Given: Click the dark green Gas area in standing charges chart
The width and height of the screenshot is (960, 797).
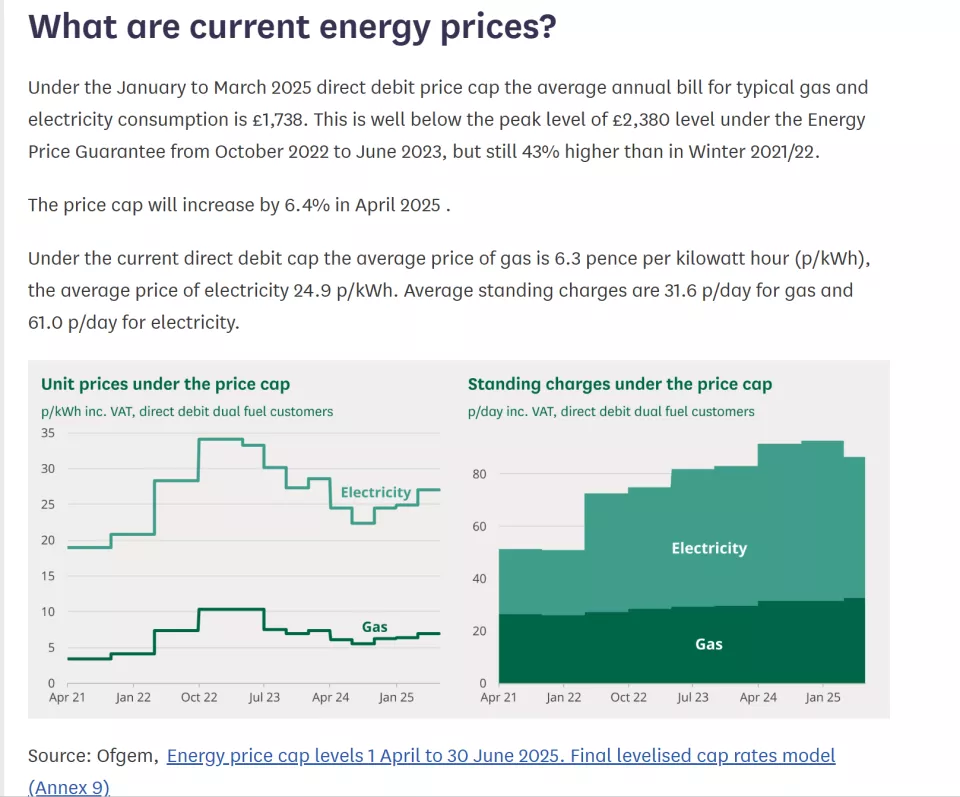Looking at the screenshot, I should click(x=708, y=644).
